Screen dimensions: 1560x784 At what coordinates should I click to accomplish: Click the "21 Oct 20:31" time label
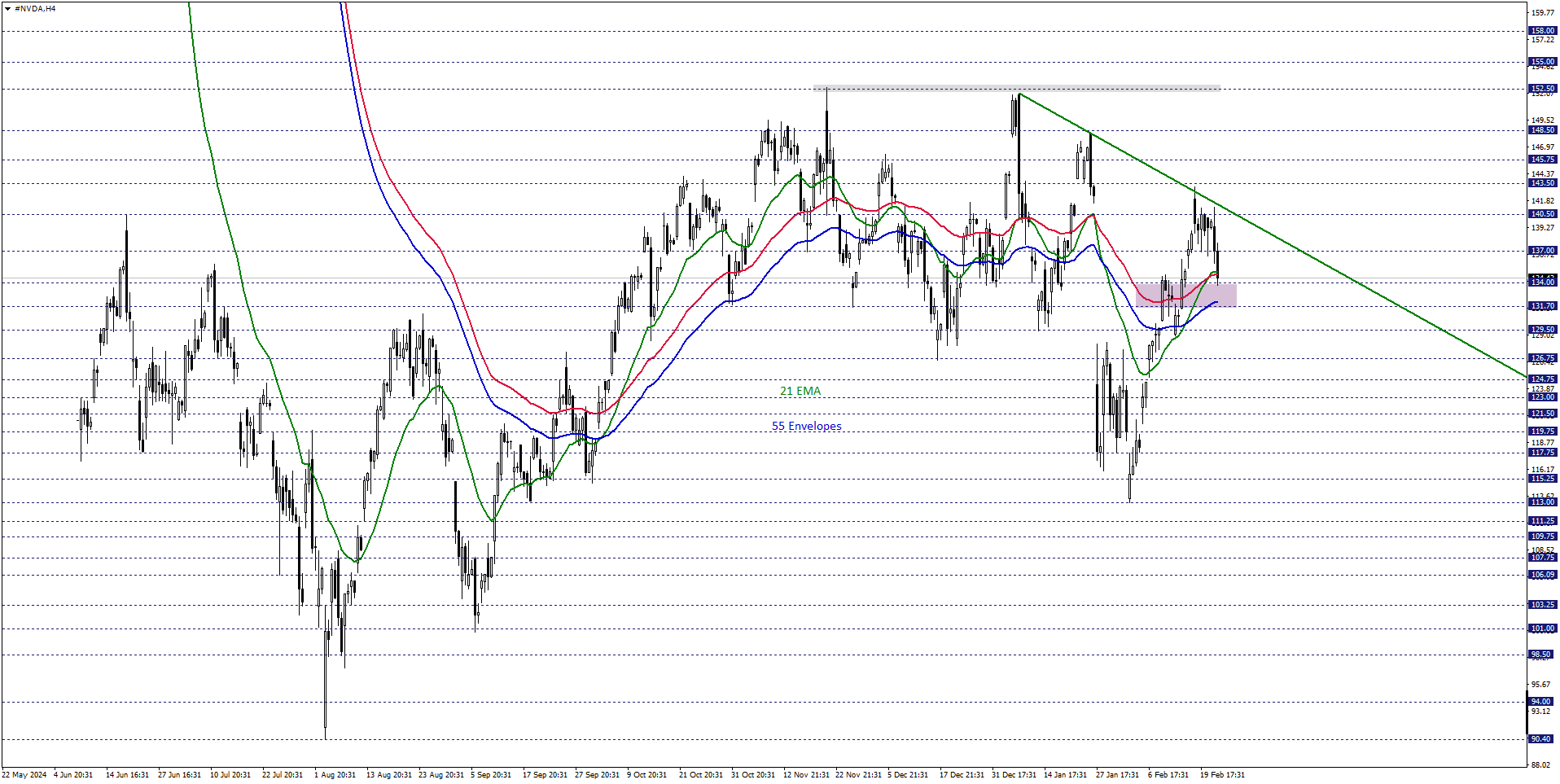coord(701,775)
